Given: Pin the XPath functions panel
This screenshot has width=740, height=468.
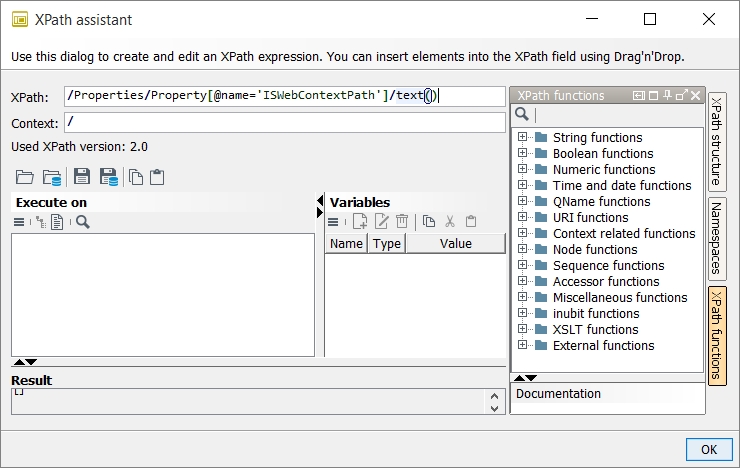Looking at the screenshot, I should pos(667,96).
